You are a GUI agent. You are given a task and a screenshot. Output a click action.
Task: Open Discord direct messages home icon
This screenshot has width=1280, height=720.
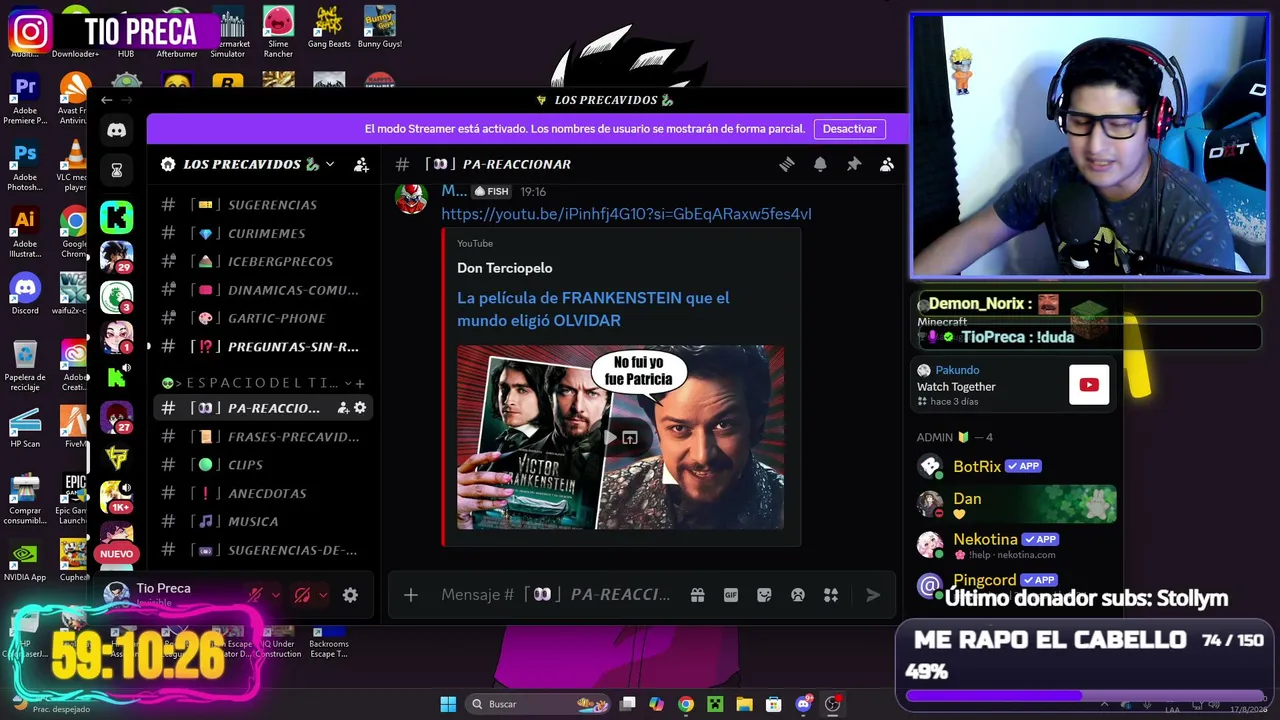point(117,130)
